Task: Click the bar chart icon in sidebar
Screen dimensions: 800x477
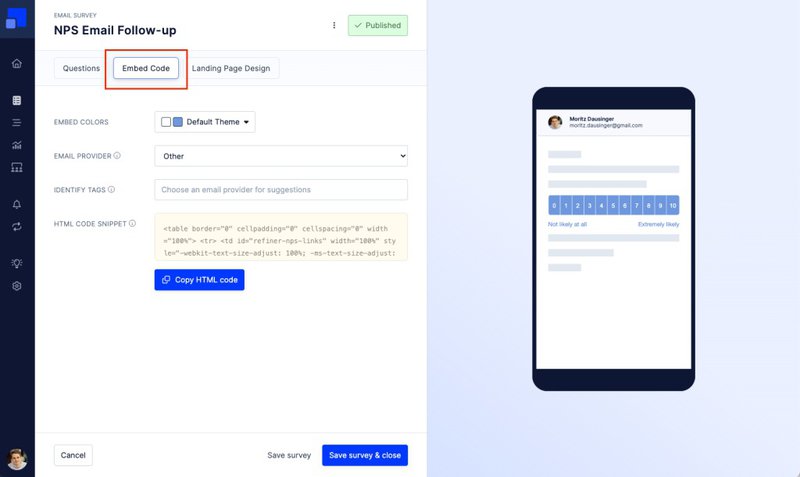Action: pyautogui.click(x=16, y=145)
